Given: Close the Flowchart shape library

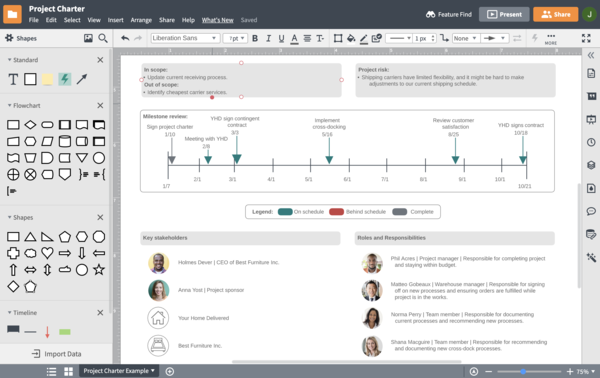Looking at the screenshot, I should pyautogui.click(x=100, y=105).
